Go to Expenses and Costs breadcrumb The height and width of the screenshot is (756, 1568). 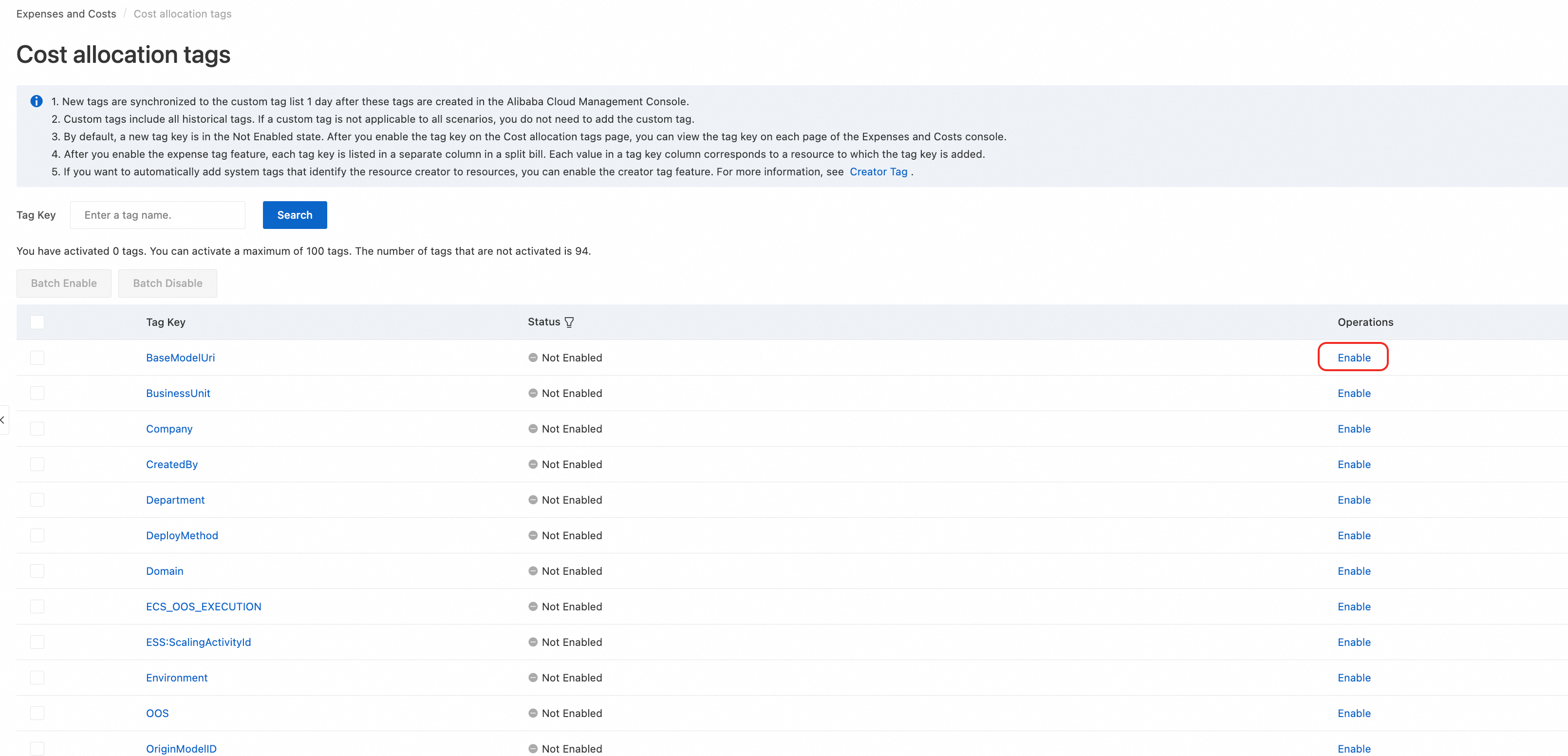coord(66,13)
